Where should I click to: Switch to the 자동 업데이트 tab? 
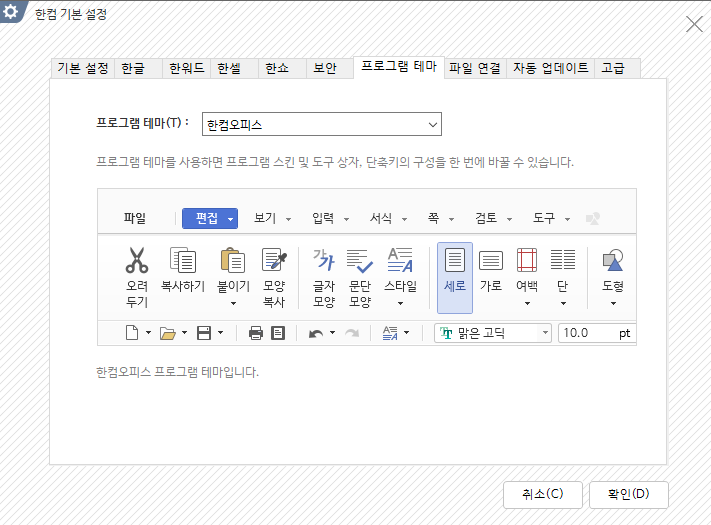550,68
